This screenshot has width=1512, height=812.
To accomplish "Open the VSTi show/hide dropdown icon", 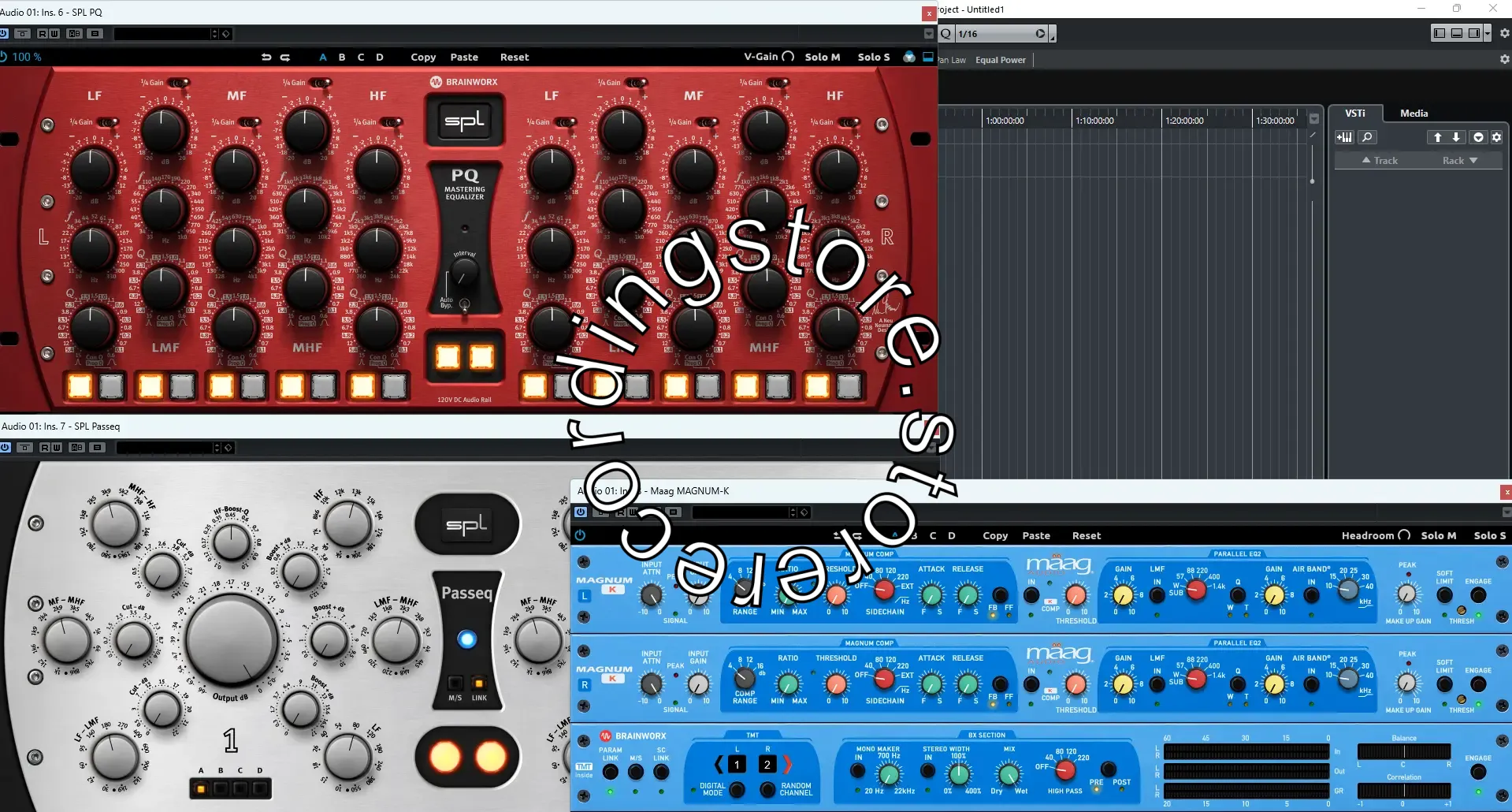I will pyautogui.click(x=1478, y=137).
